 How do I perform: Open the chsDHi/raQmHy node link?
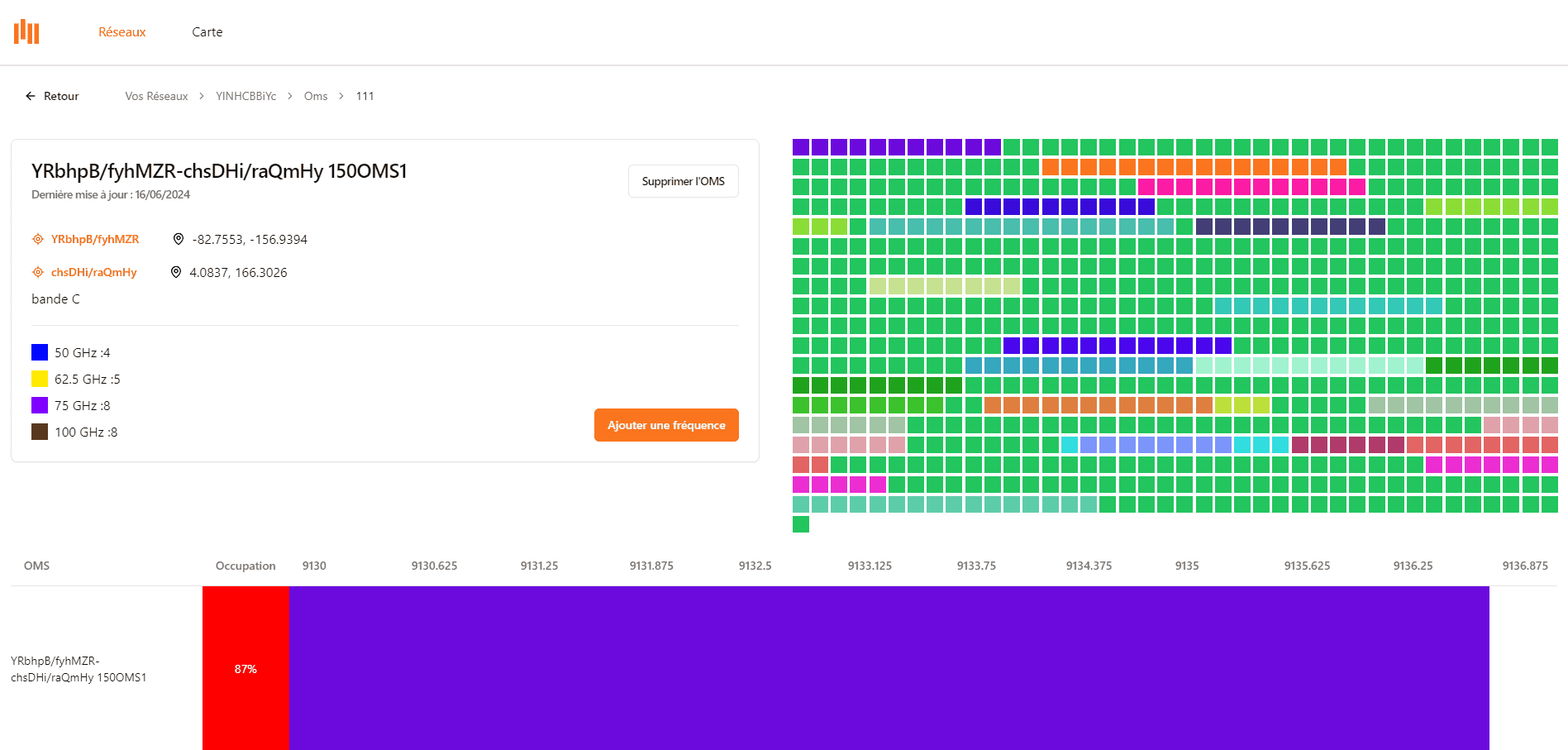pos(94,273)
